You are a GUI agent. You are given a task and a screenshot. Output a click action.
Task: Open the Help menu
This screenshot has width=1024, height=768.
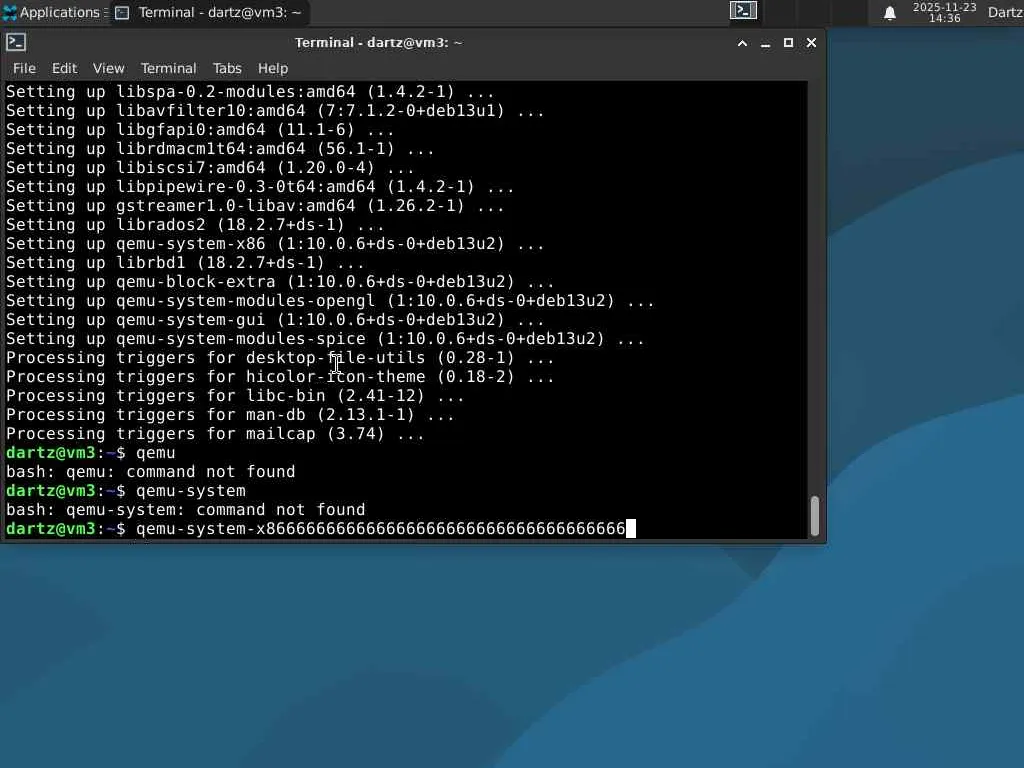(272, 69)
